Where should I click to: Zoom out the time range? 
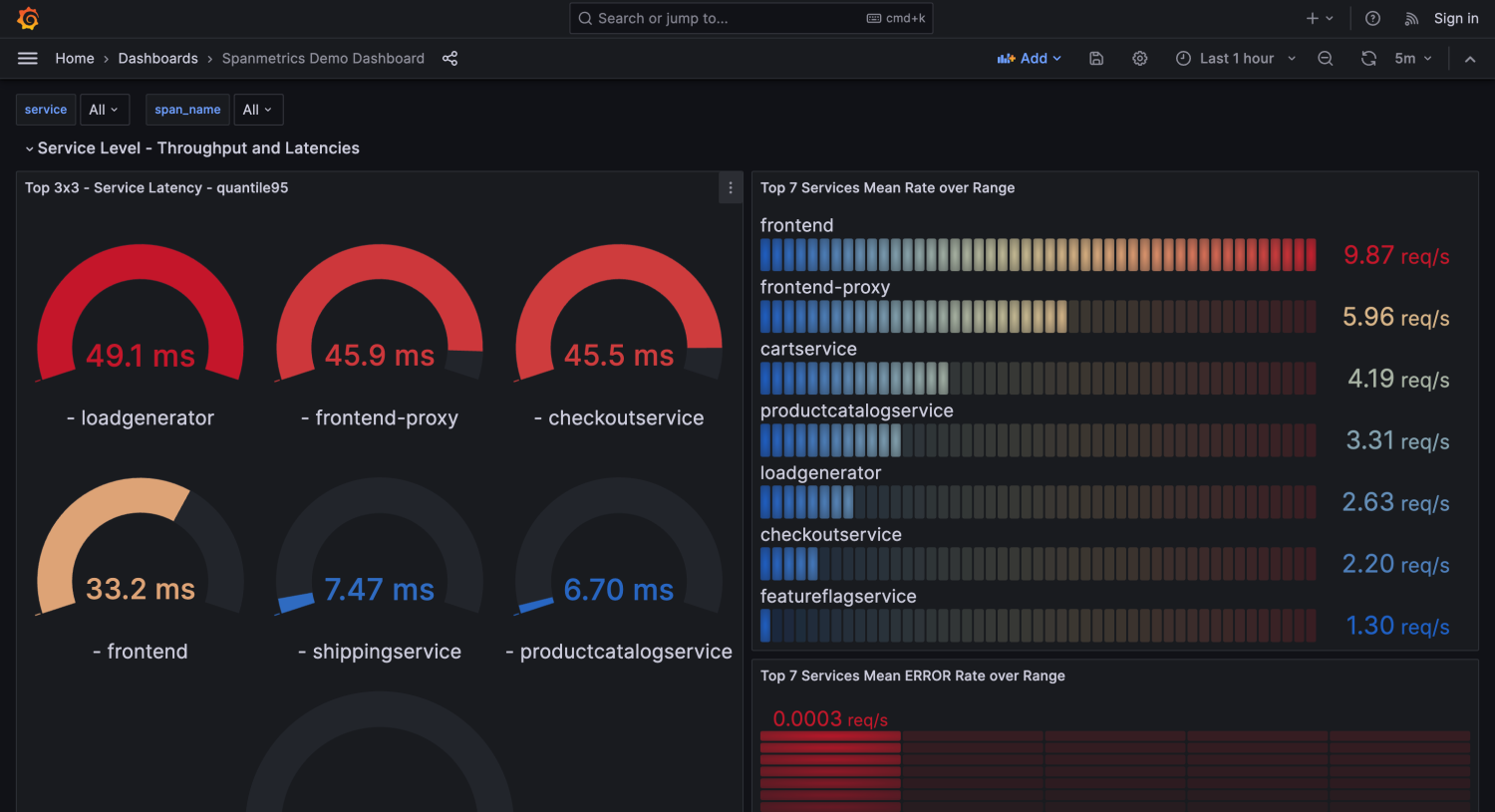pos(1326,59)
